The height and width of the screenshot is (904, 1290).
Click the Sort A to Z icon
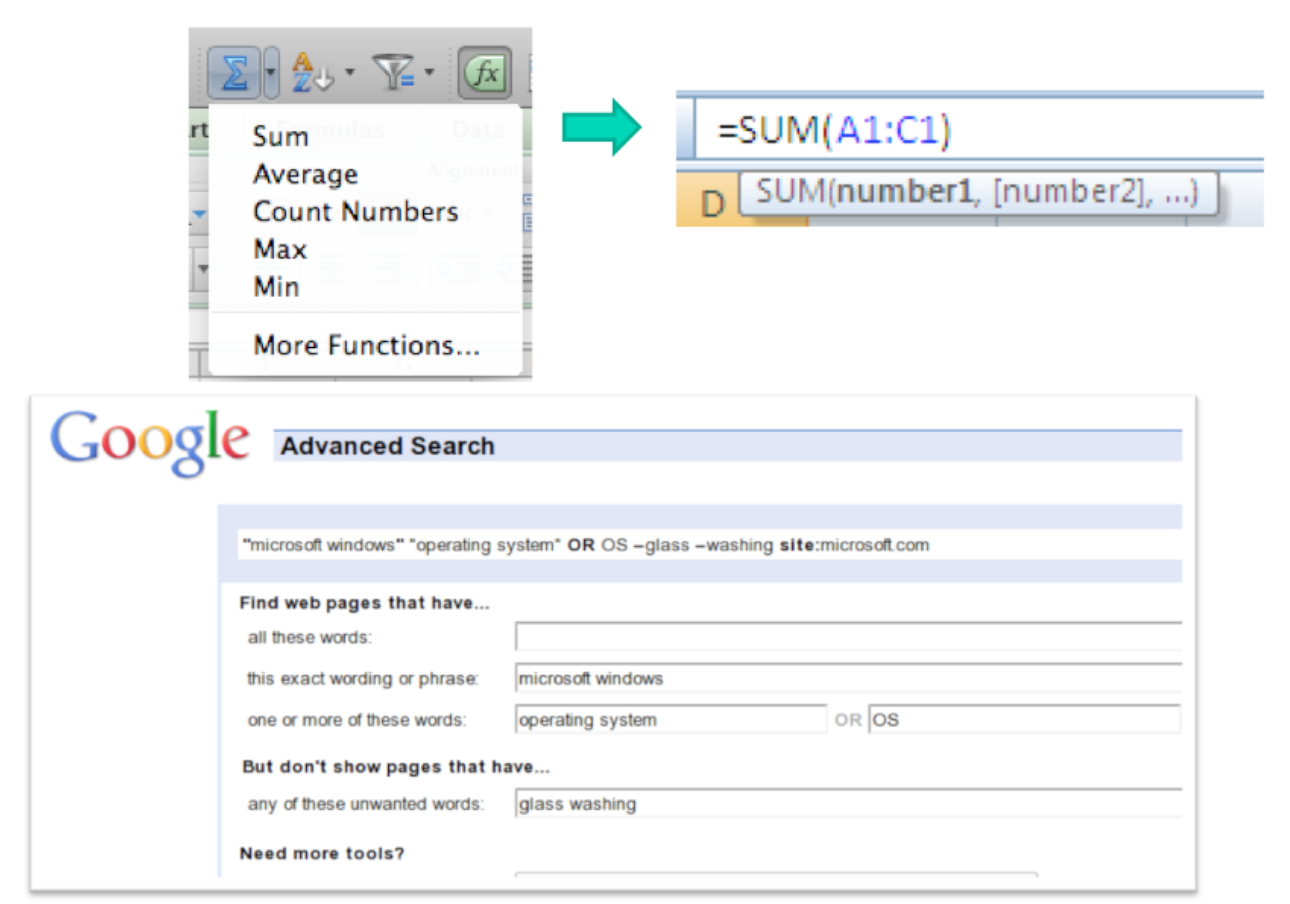[311, 73]
